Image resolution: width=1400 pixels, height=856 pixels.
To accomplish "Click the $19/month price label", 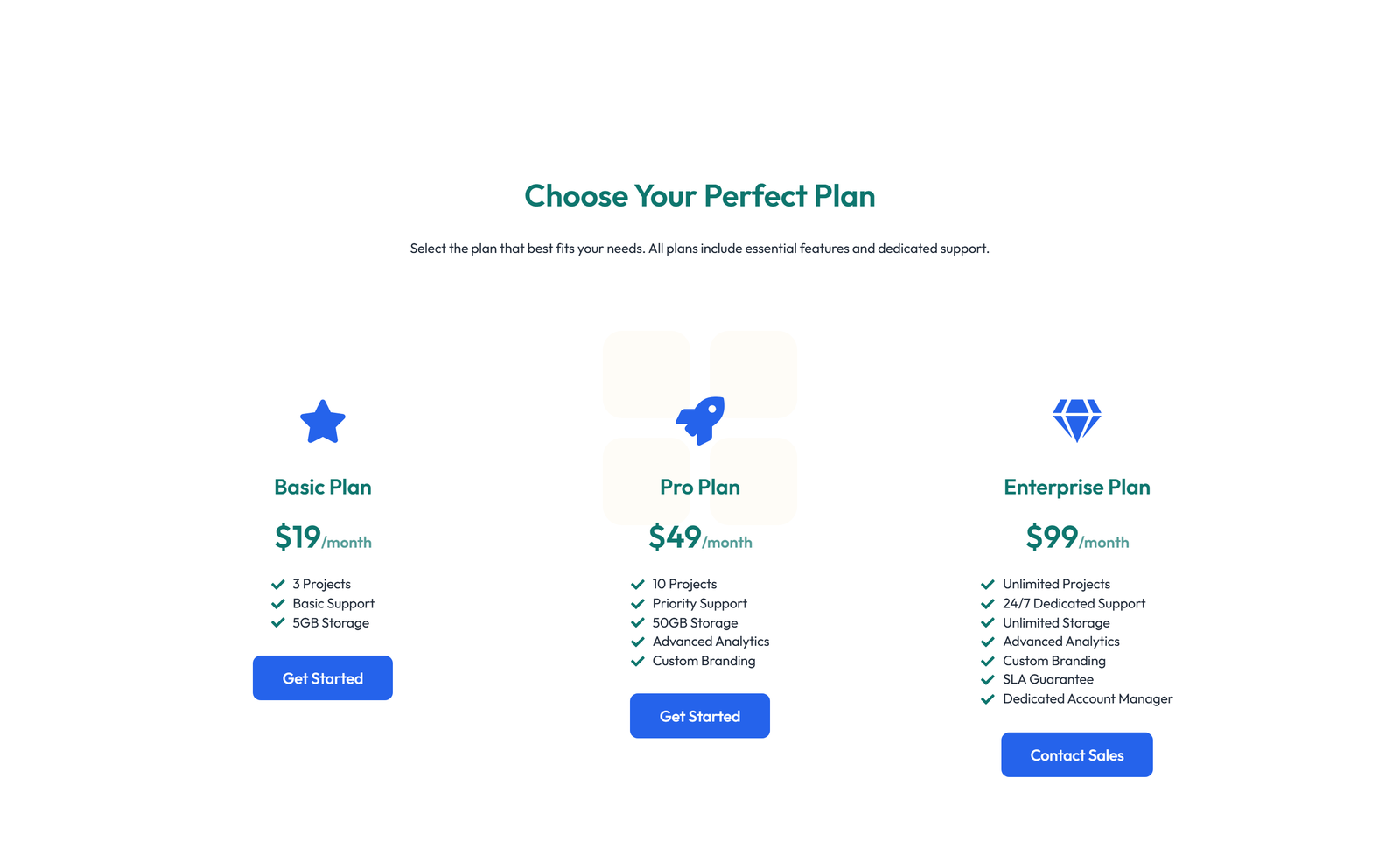I will click(x=323, y=538).
